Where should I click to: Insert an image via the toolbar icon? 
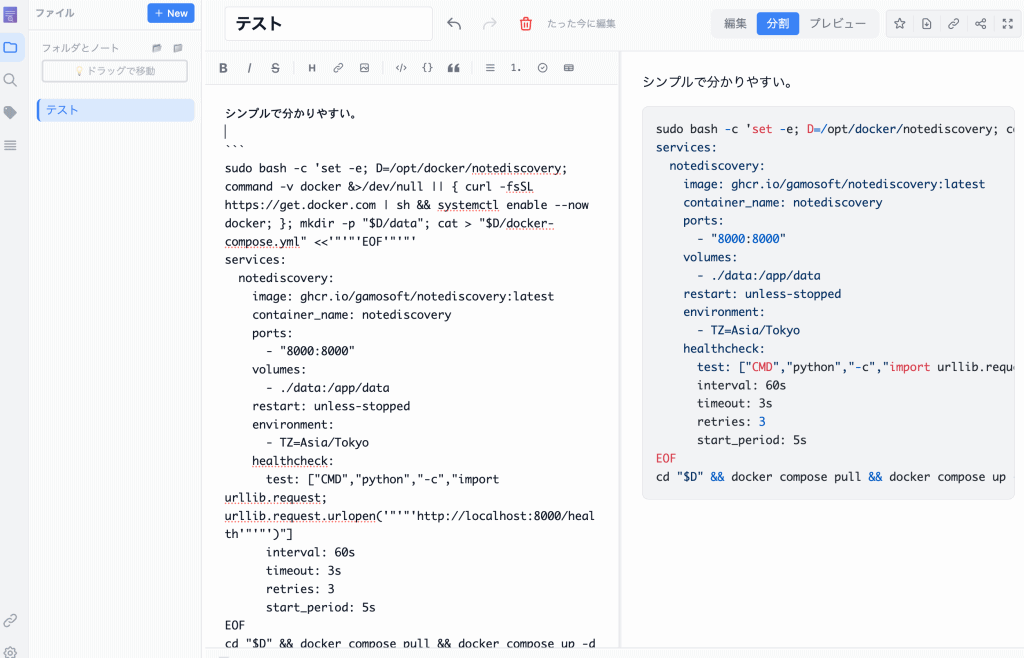pyautogui.click(x=364, y=68)
